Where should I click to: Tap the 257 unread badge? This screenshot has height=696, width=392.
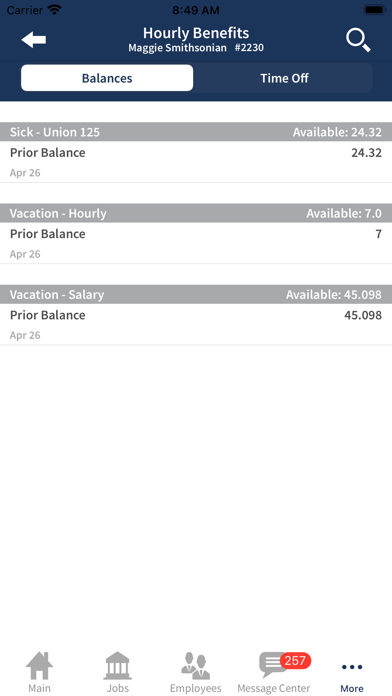[295, 661]
